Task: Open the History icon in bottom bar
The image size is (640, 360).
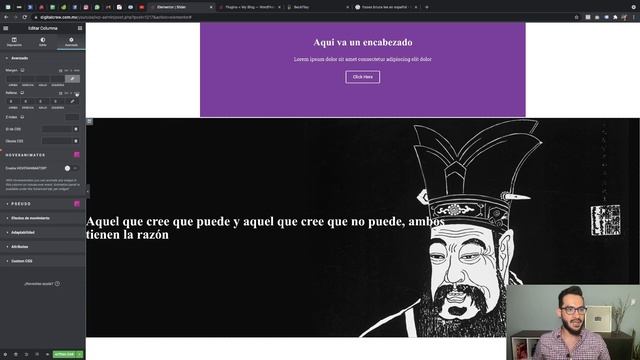Action: [x=27, y=354]
